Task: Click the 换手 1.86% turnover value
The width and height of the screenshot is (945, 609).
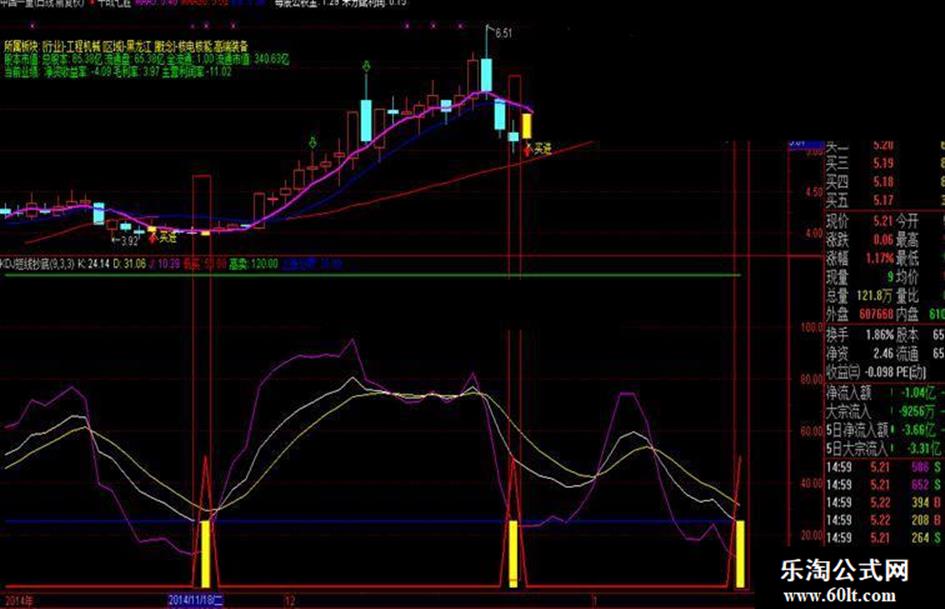Action: tap(879, 334)
